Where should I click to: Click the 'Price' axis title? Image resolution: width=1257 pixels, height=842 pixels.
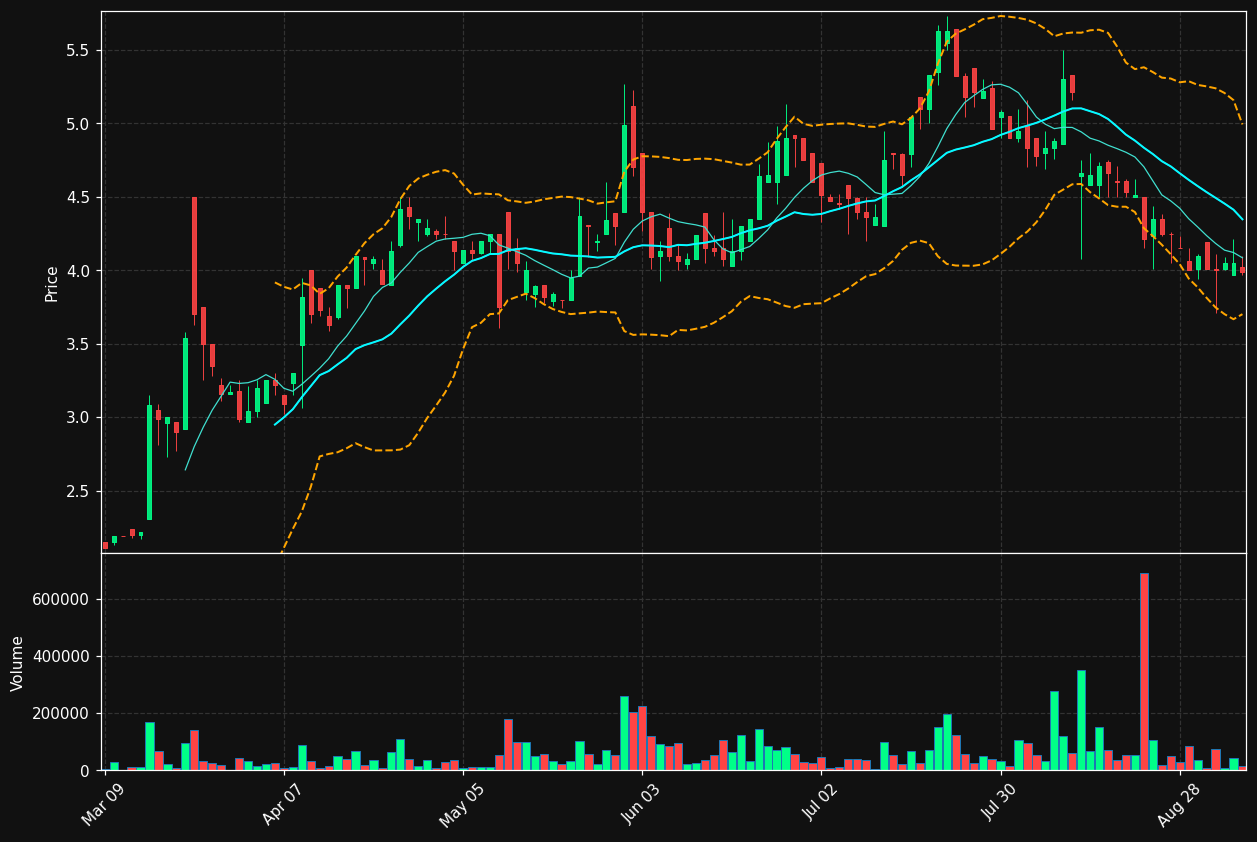(x=52, y=284)
